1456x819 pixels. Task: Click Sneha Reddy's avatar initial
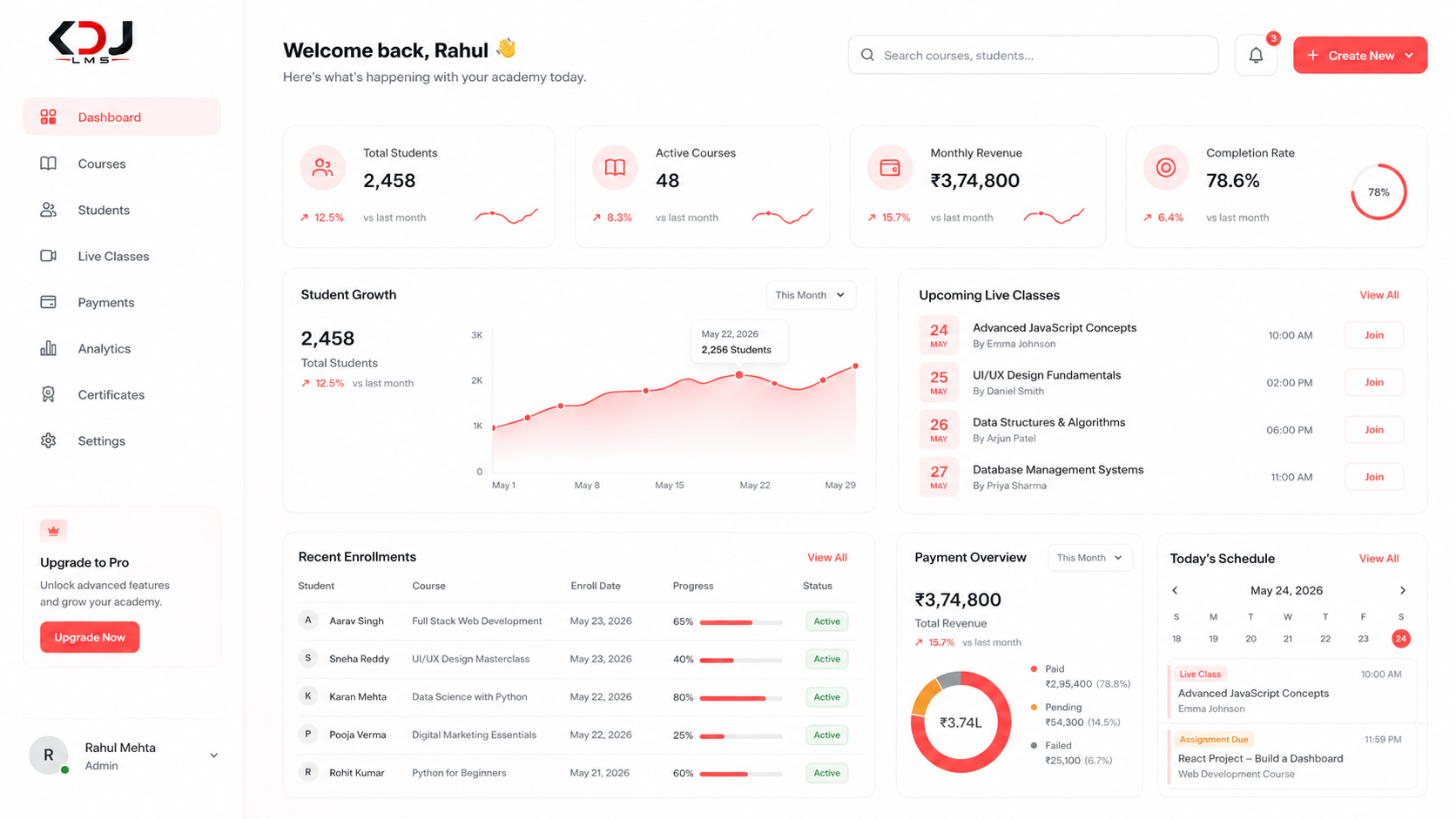coord(307,658)
